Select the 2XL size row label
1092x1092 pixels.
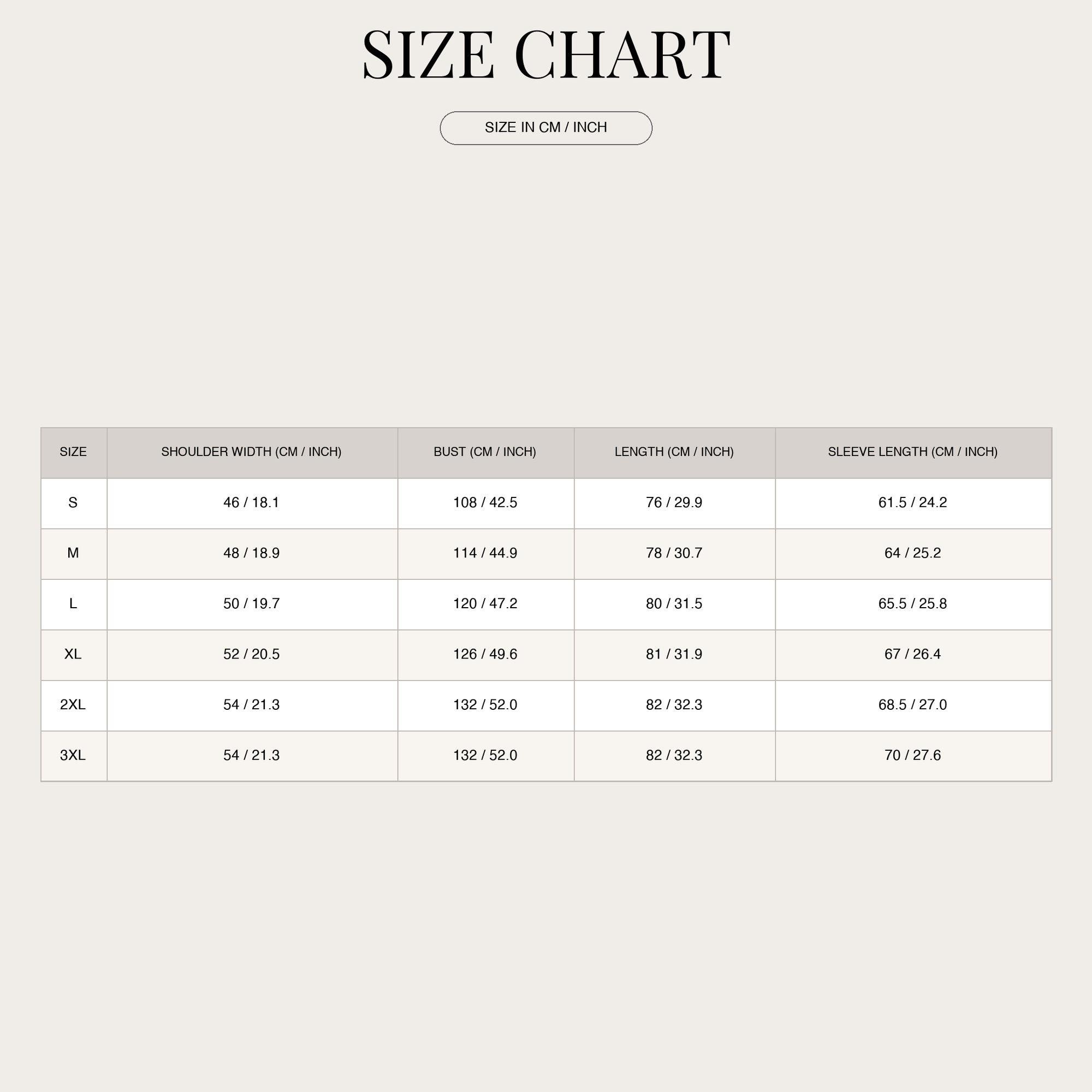click(x=74, y=705)
